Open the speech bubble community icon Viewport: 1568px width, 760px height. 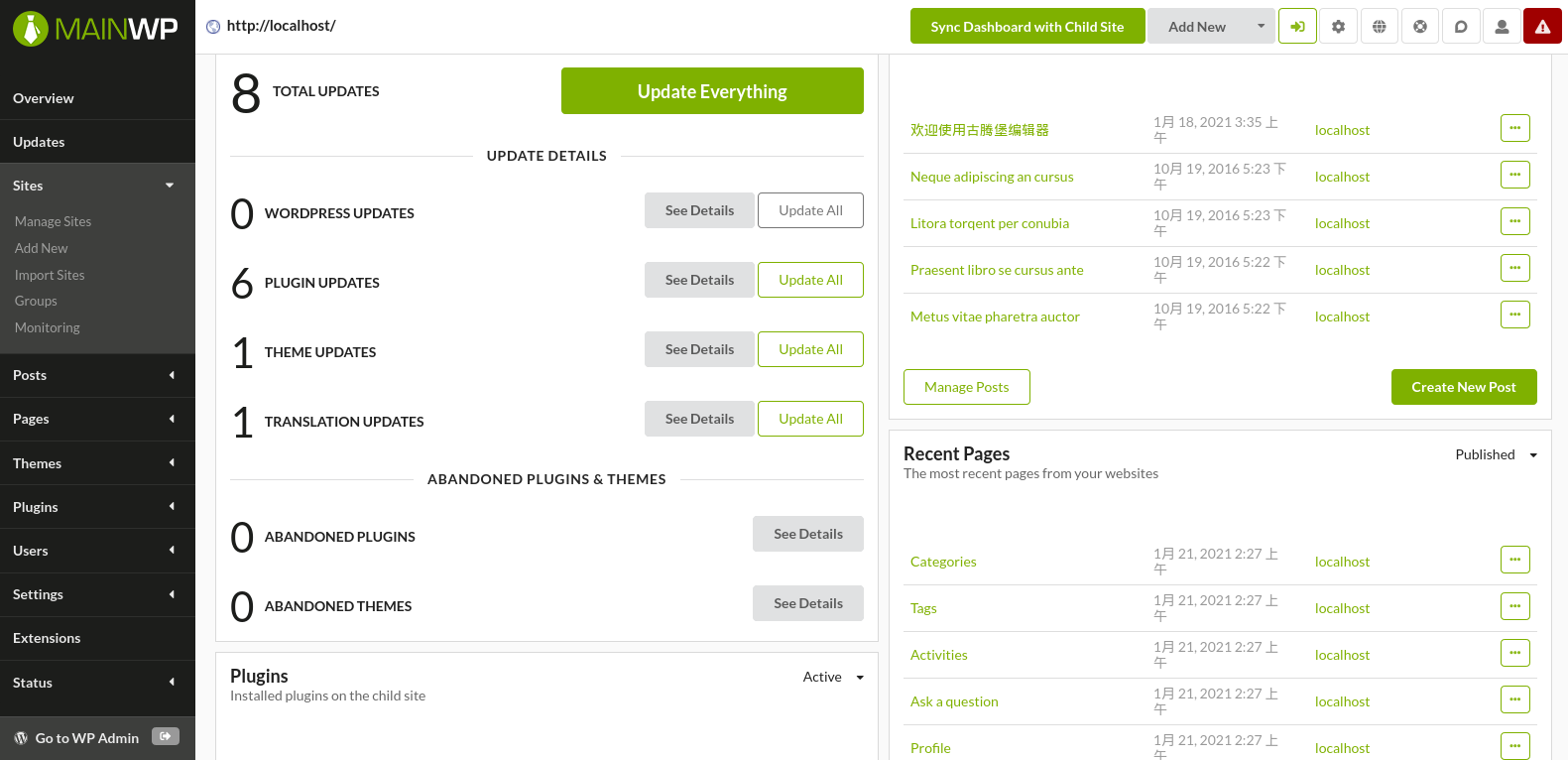coord(1461,27)
